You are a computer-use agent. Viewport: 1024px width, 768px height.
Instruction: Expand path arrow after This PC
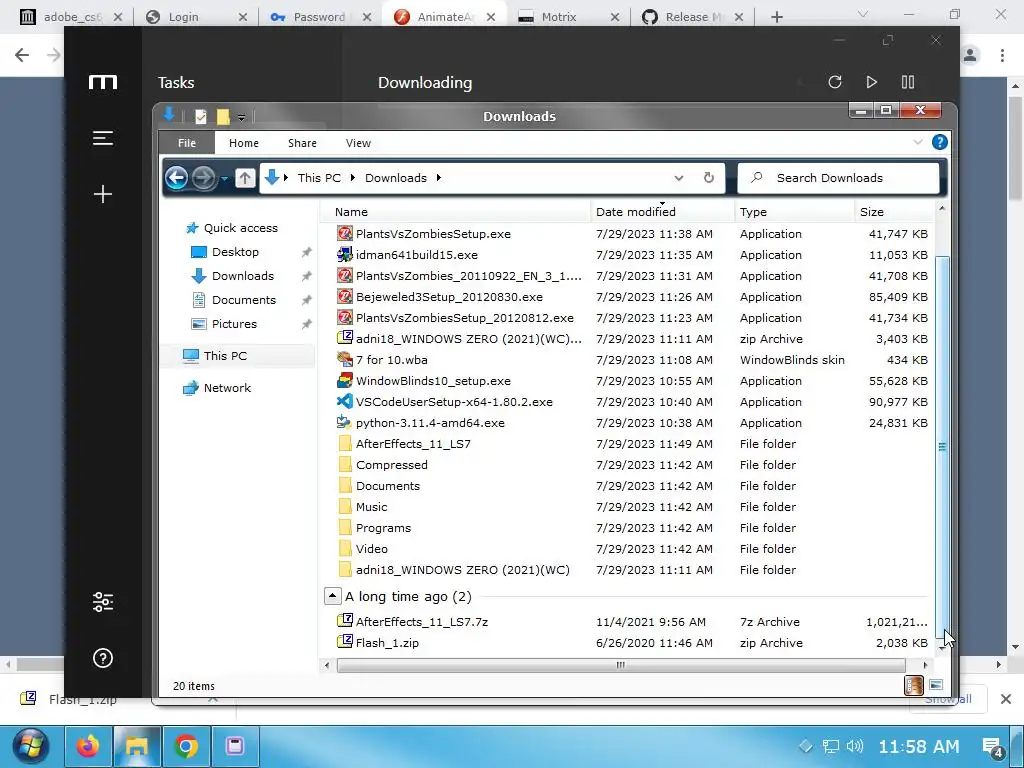click(353, 178)
